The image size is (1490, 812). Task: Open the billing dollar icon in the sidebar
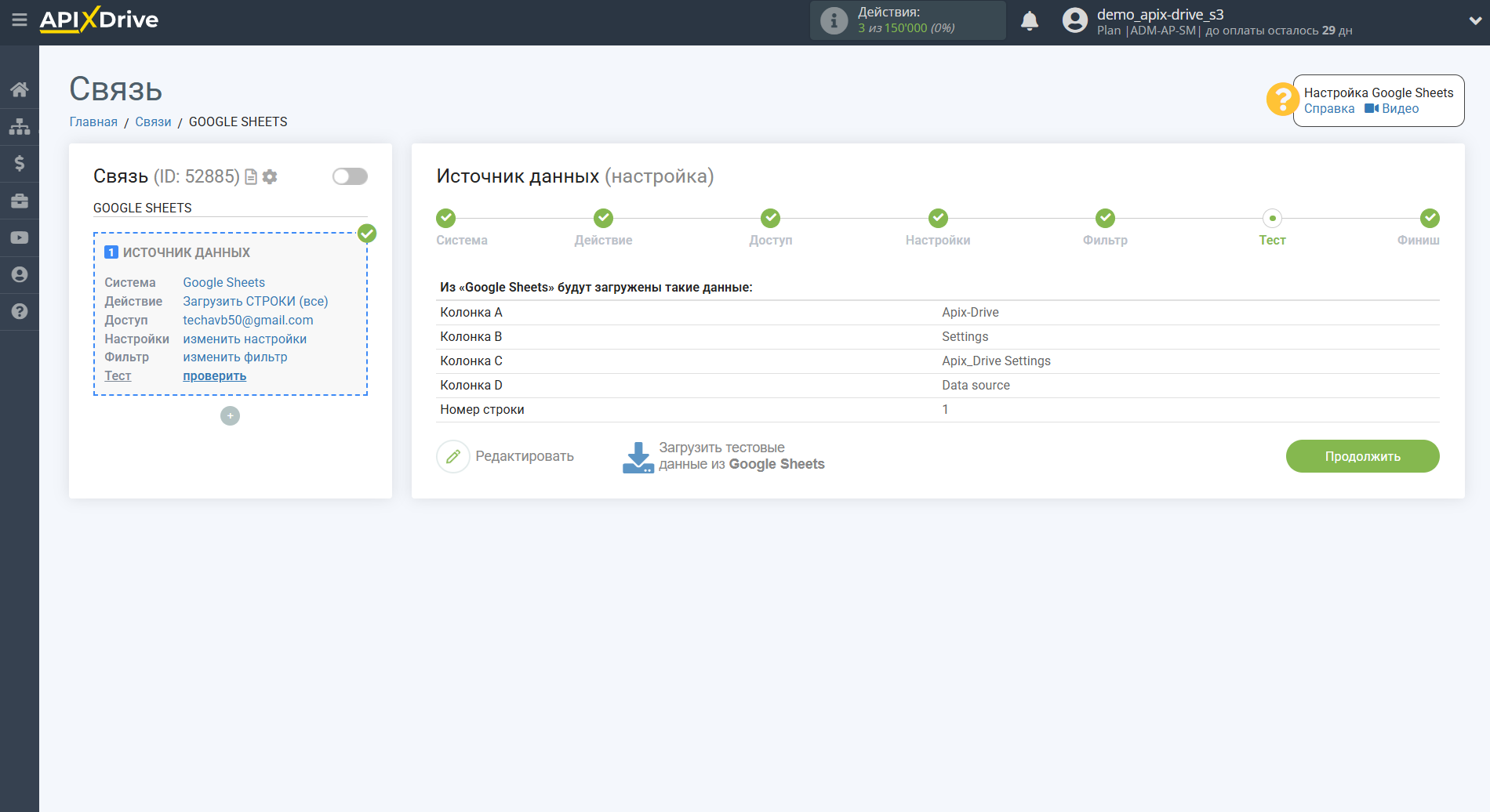(20, 163)
